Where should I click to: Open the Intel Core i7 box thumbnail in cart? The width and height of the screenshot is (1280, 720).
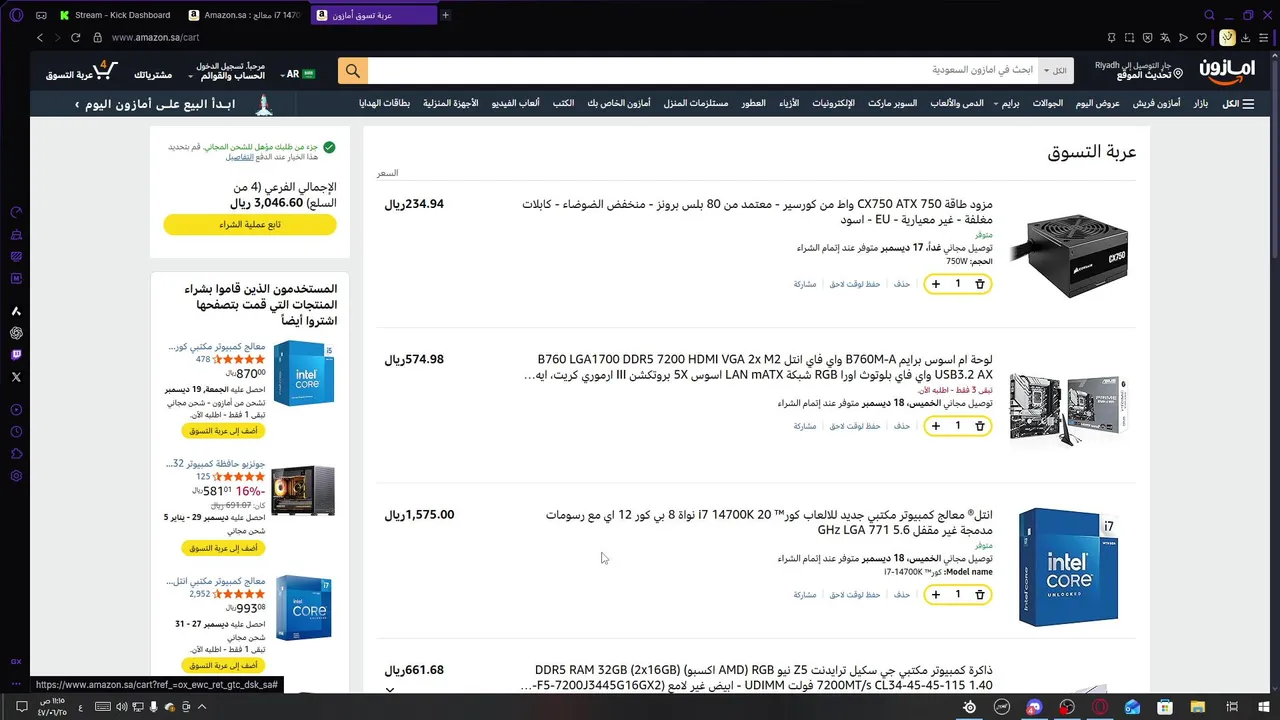[1068, 567]
